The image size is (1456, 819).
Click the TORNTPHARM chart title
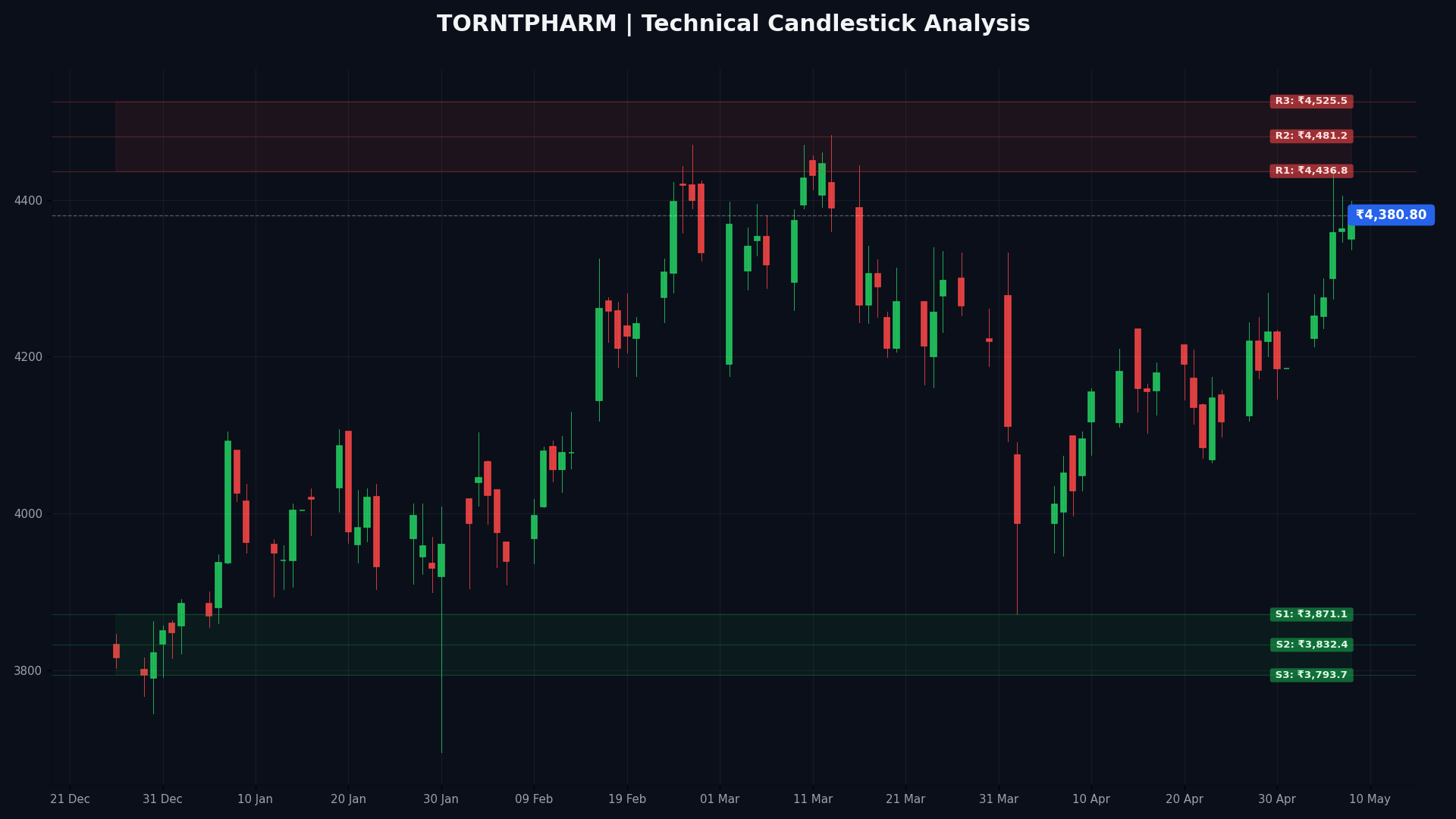coord(733,24)
